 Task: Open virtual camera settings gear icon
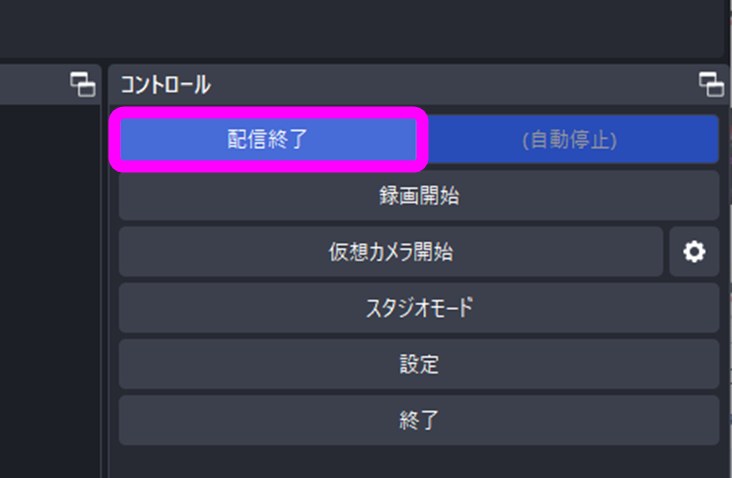(694, 252)
